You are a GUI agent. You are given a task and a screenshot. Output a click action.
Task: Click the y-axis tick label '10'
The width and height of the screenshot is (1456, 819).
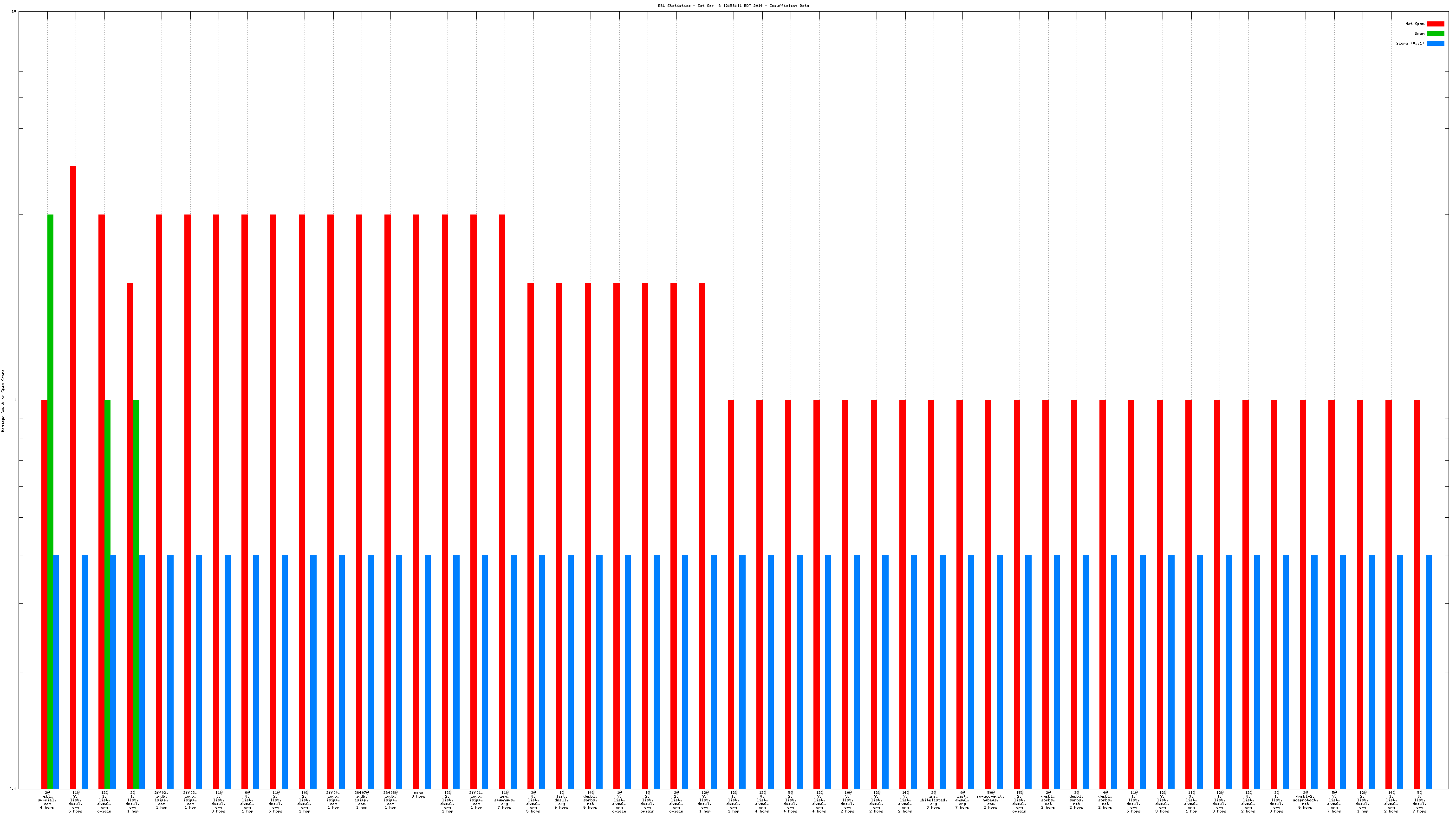click(x=13, y=11)
